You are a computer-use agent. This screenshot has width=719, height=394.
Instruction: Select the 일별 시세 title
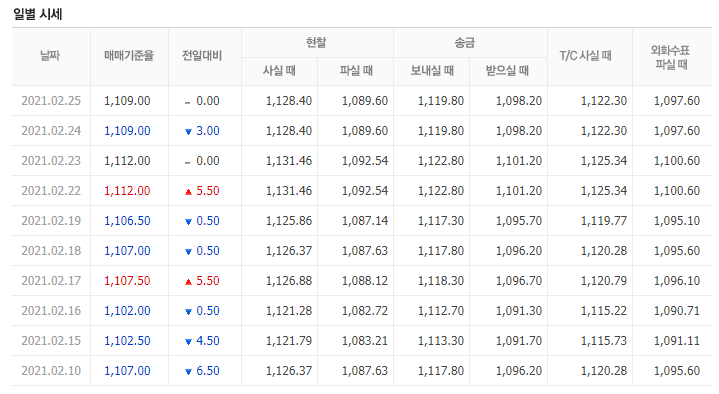[x=38, y=14]
